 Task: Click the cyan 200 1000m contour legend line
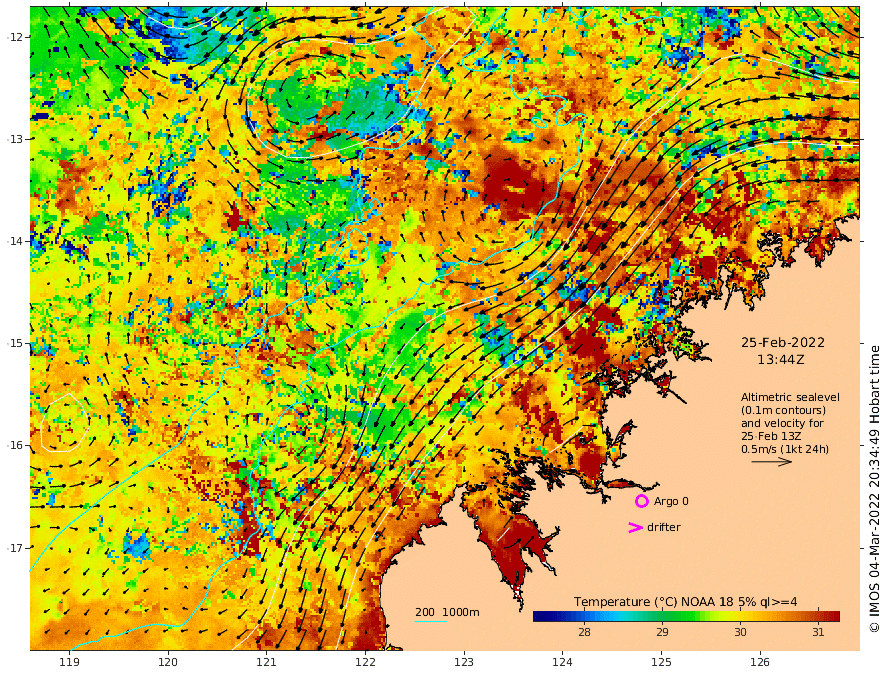click(431, 621)
